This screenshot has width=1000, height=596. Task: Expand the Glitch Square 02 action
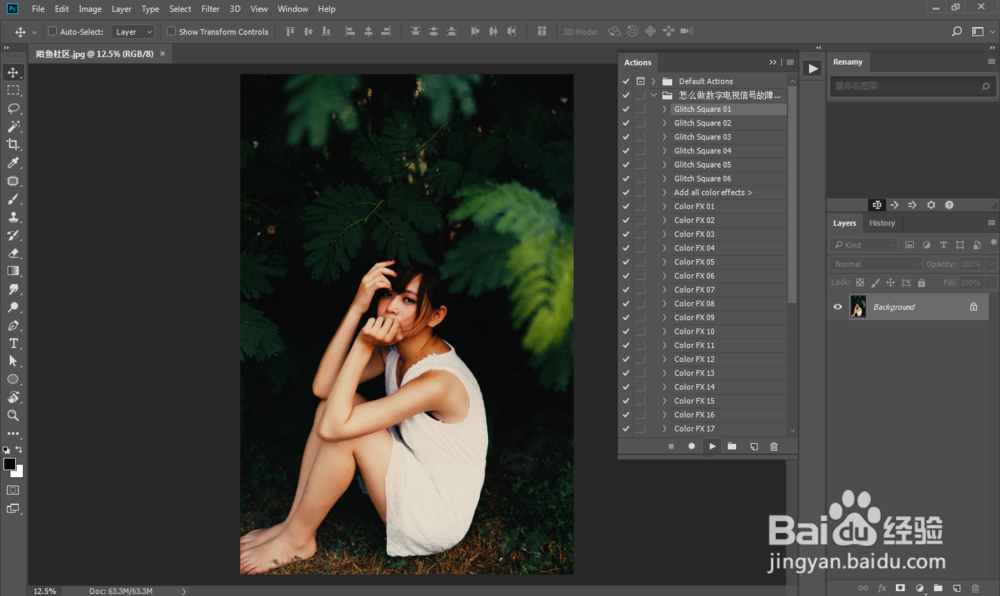[664, 123]
